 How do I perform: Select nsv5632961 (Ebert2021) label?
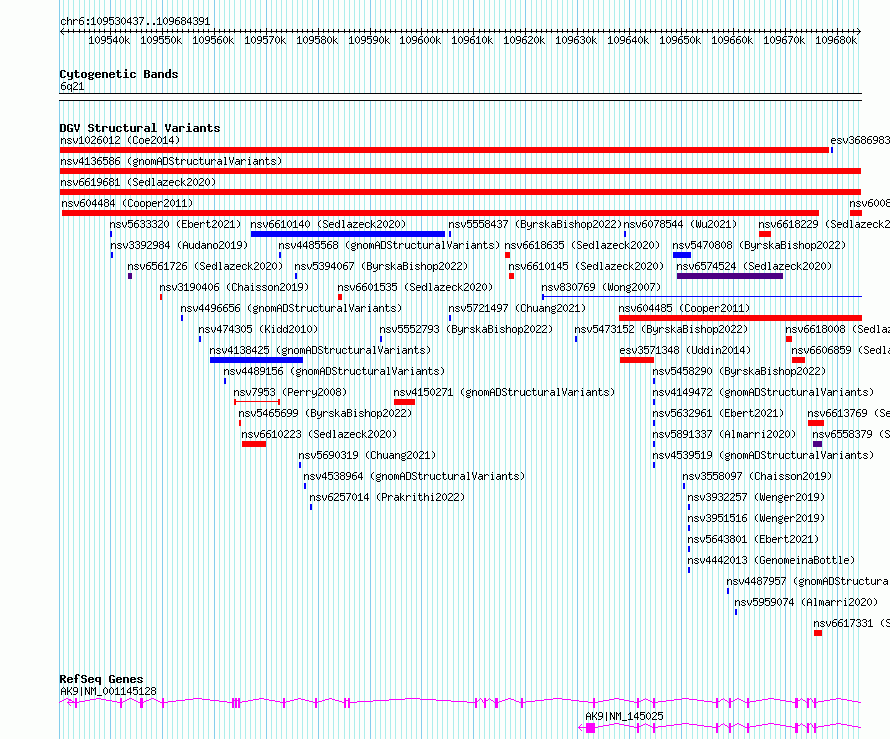click(x=718, y=413)
